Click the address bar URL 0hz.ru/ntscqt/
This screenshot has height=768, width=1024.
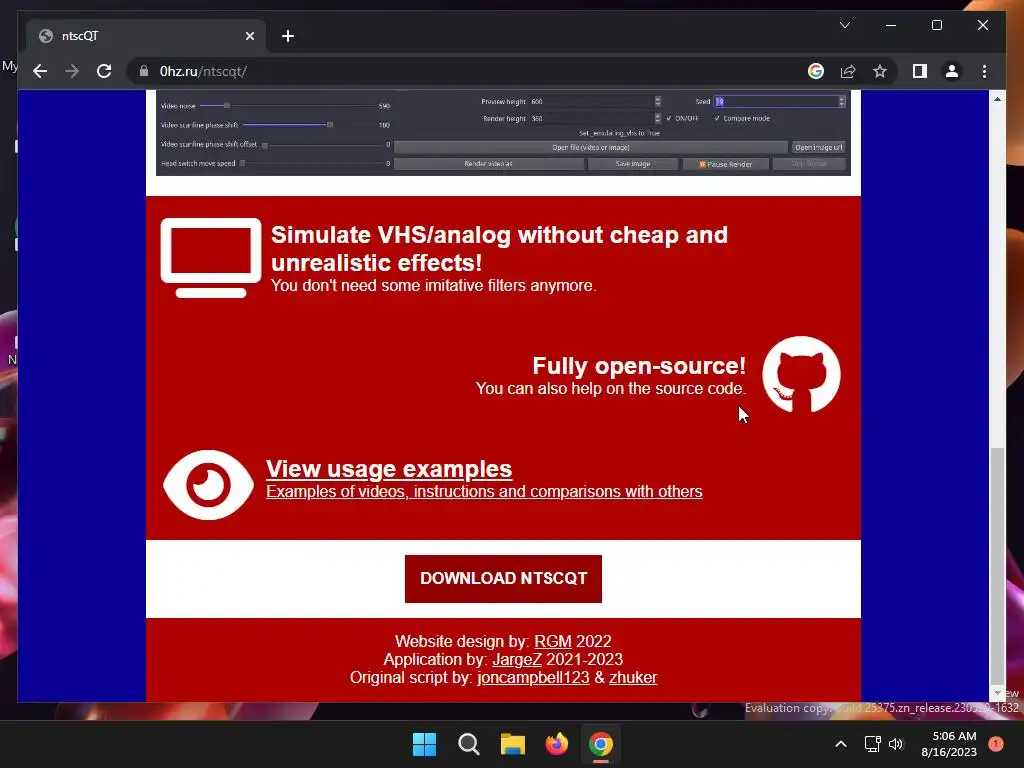[x=203, y=71]
